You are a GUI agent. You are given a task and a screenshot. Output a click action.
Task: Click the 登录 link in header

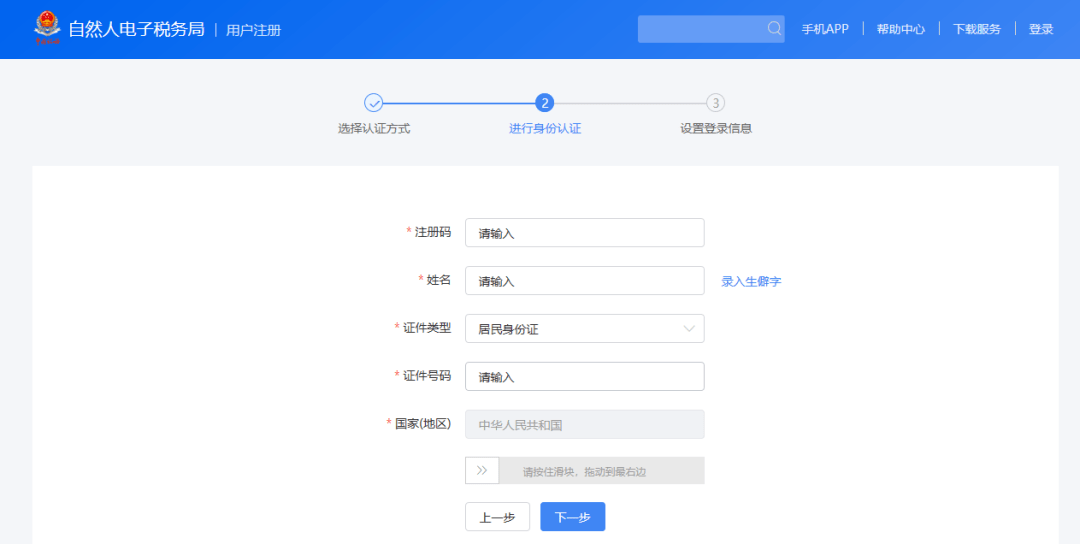tap(1041, 29)
